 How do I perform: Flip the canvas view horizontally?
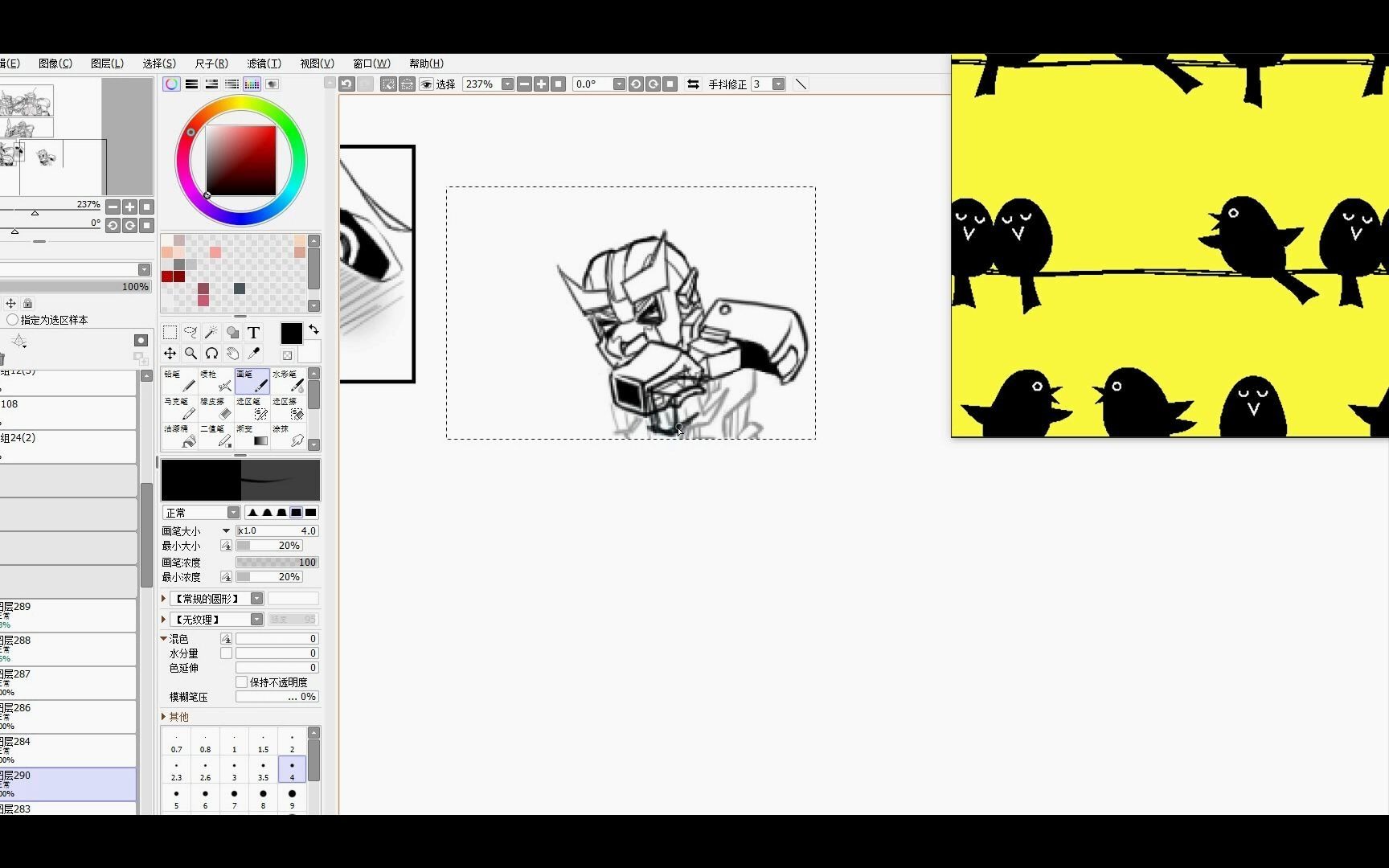coord(693,84)
